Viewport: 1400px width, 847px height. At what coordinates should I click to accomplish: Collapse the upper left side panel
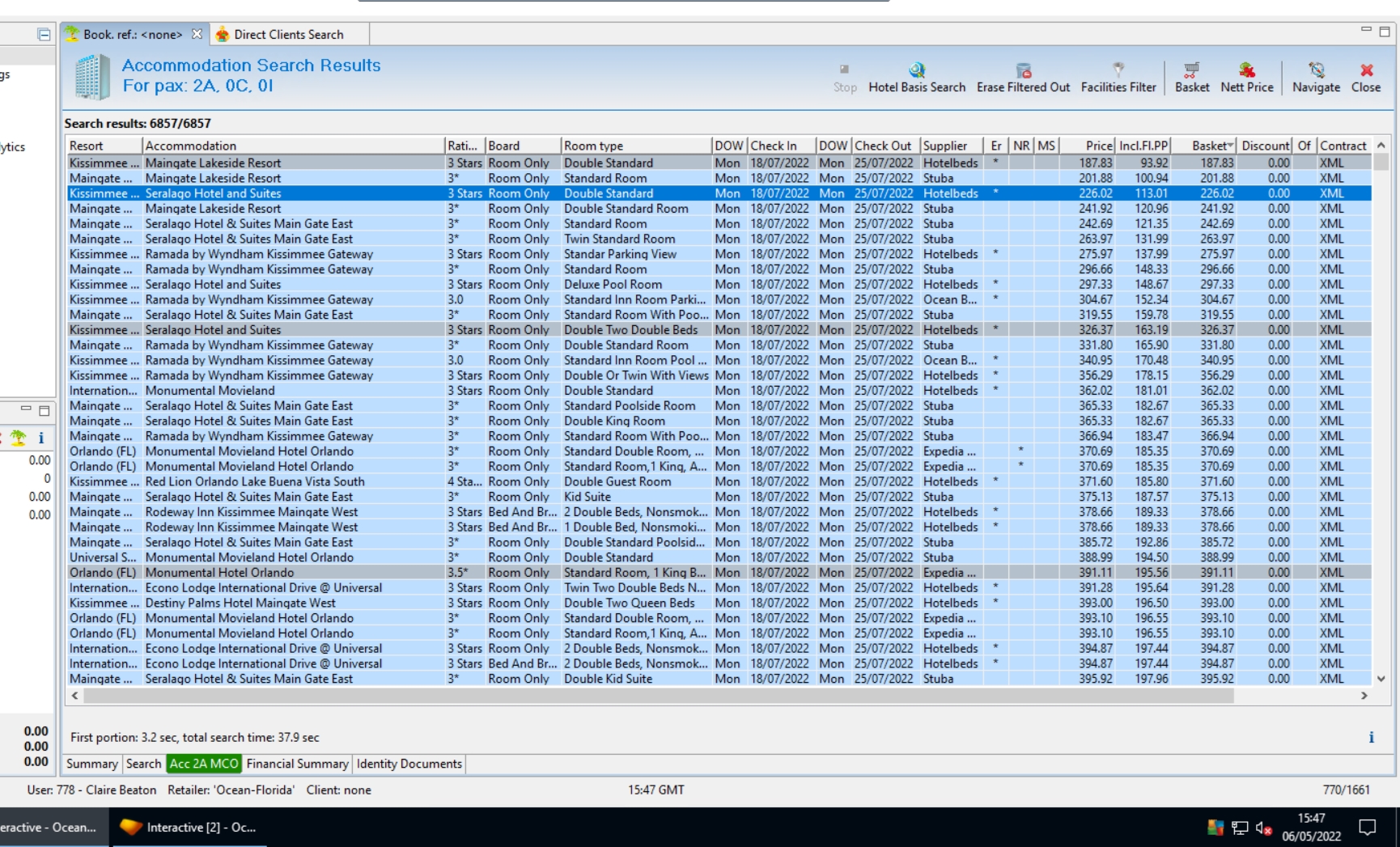(x=44, y=34)
